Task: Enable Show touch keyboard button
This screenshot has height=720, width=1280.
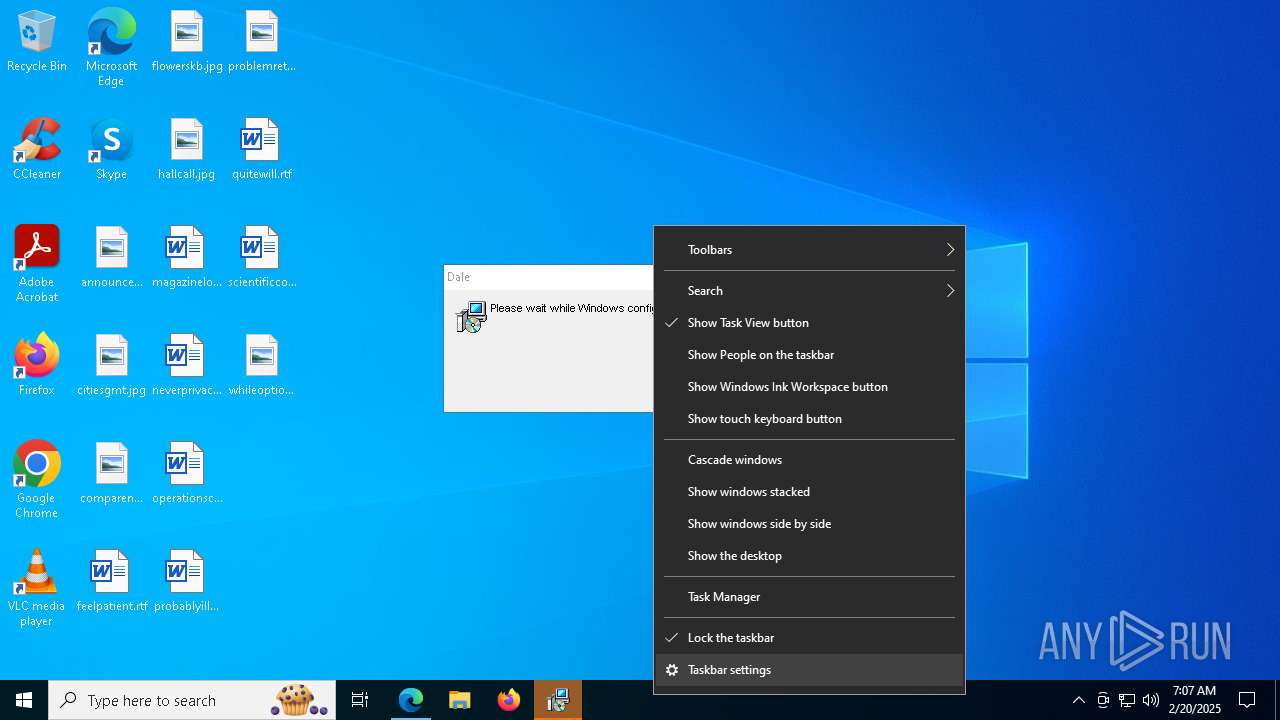Action: pyautogui.click(x=809, y=419)
